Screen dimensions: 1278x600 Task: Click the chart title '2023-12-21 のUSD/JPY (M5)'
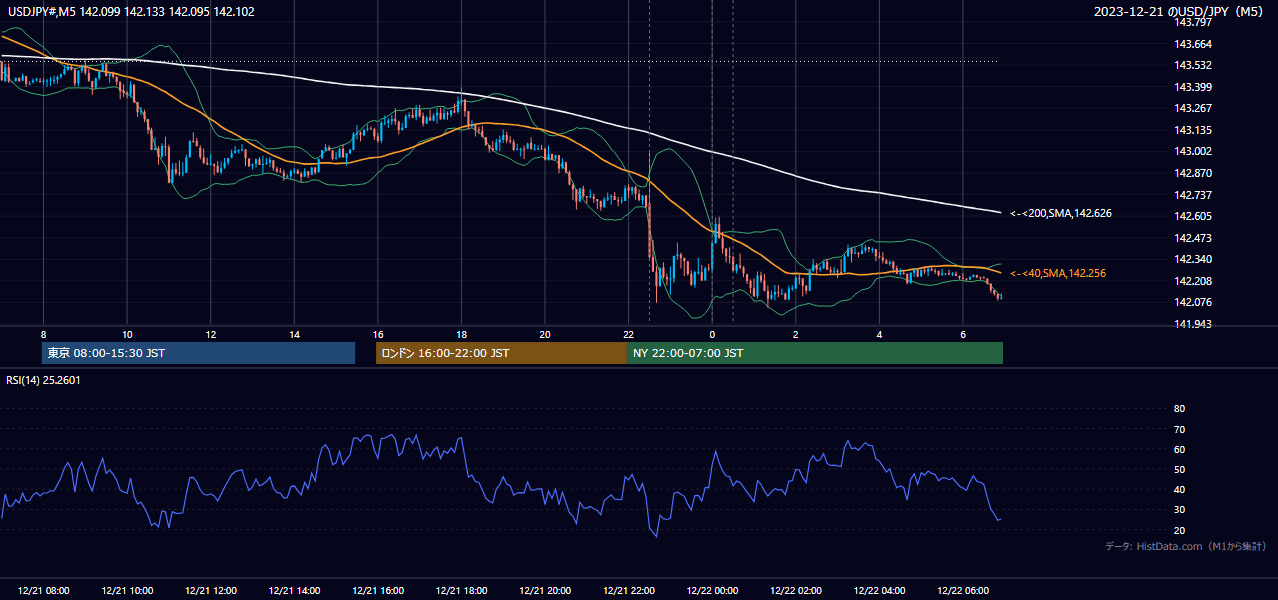click(x=1180, y=12)
